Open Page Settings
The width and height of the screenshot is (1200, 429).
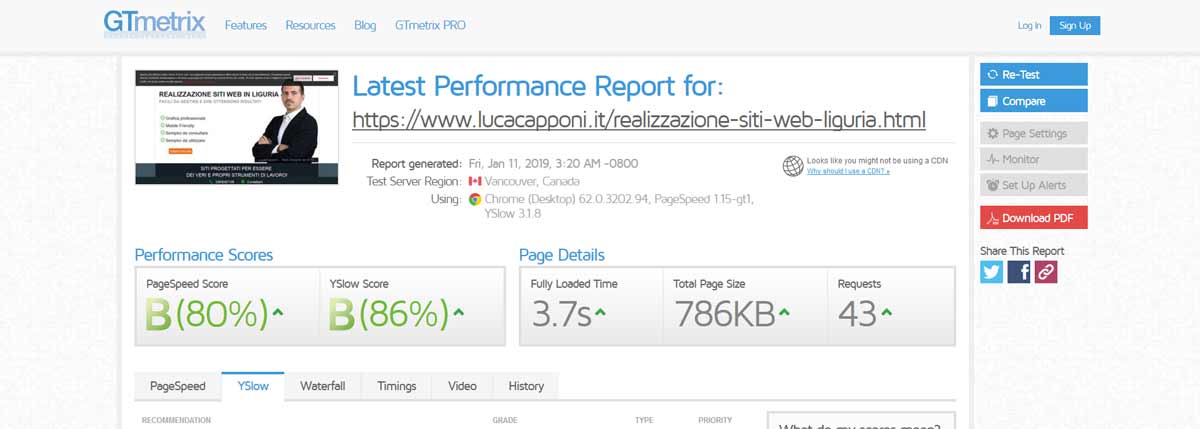click(1033, 133)
